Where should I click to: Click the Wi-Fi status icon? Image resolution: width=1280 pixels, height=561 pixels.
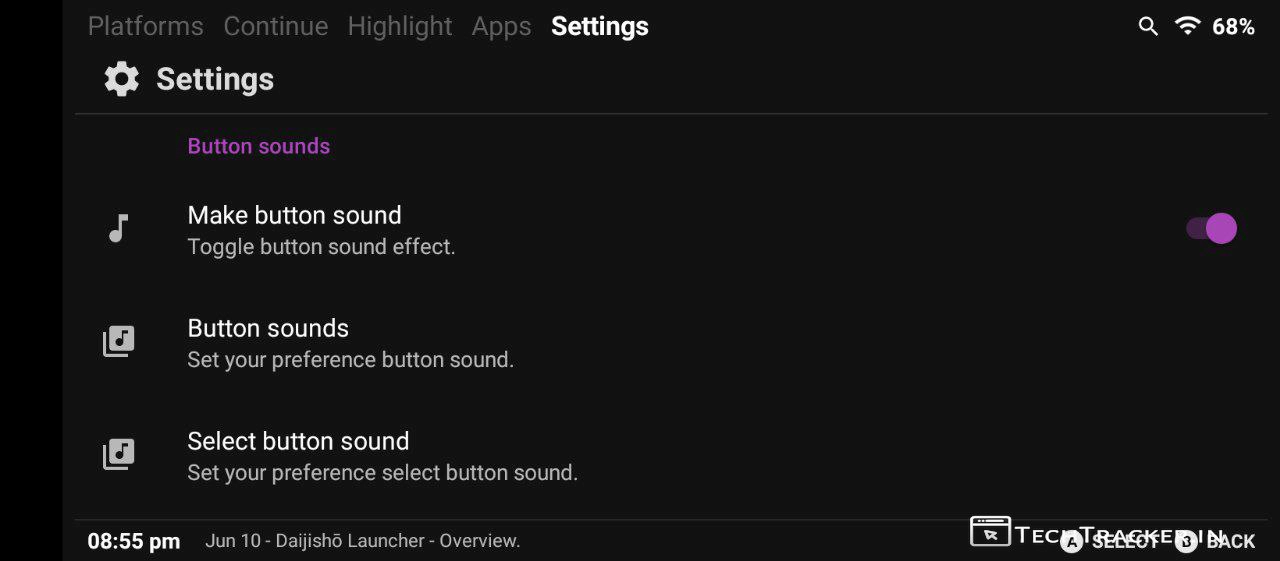(1188, 27)
